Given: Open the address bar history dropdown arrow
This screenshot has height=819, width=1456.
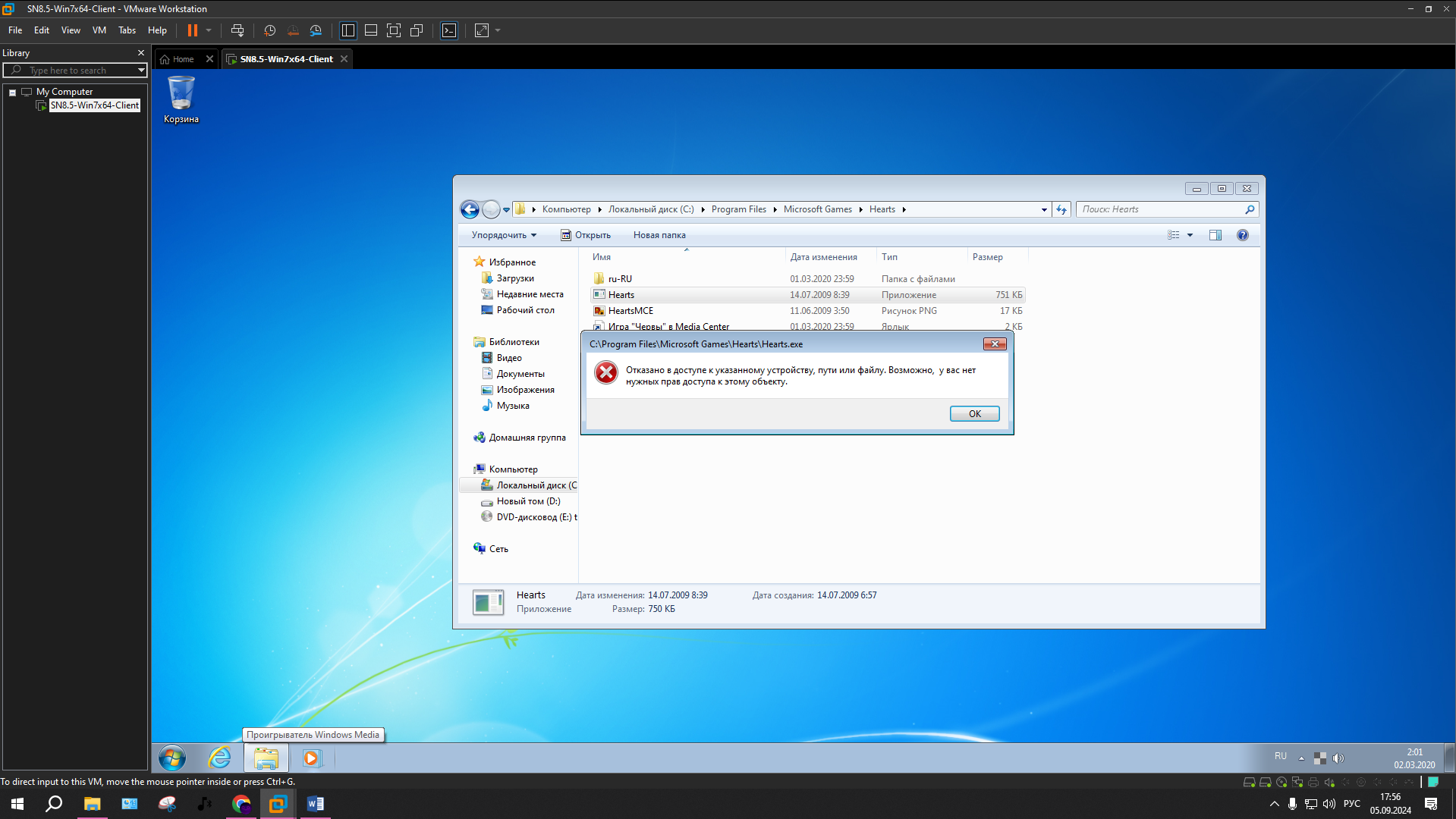Looking at the screenshot, I should (1044, 210).
